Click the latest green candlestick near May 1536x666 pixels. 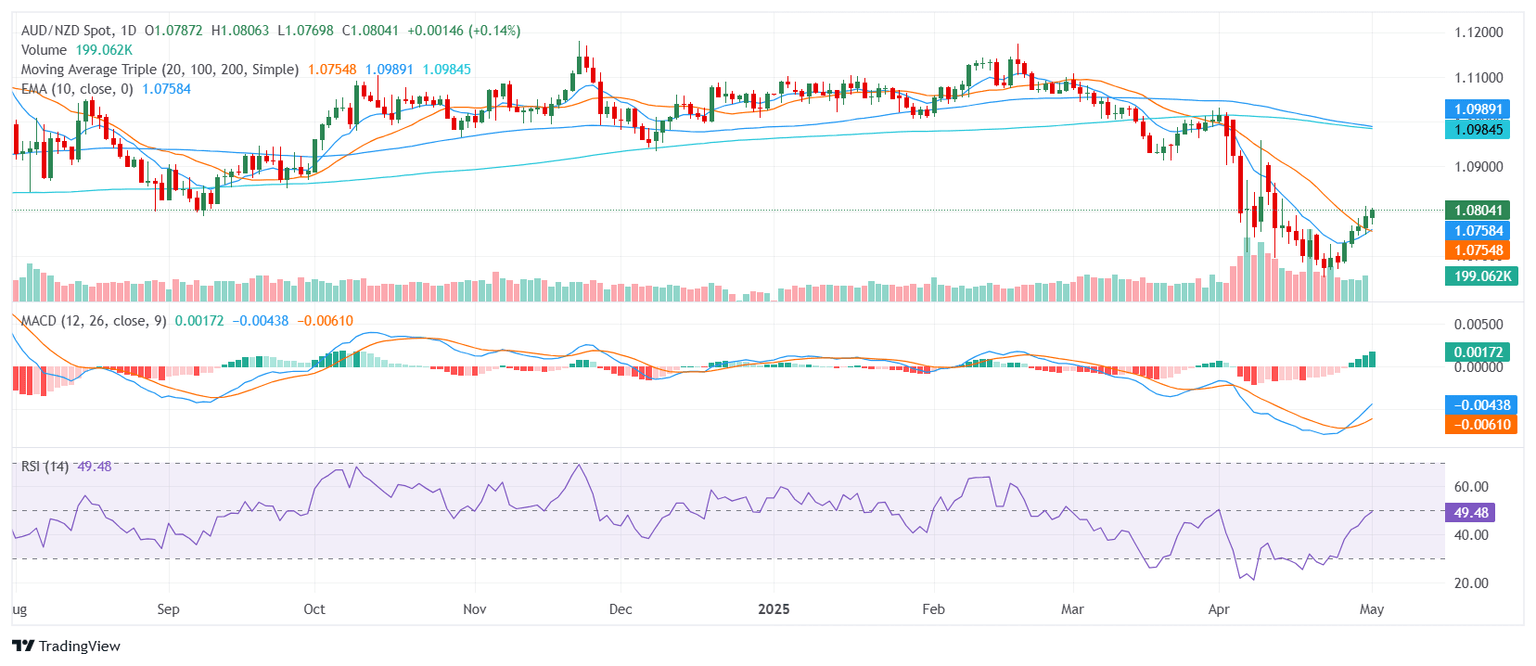(x=1372, y=213)
